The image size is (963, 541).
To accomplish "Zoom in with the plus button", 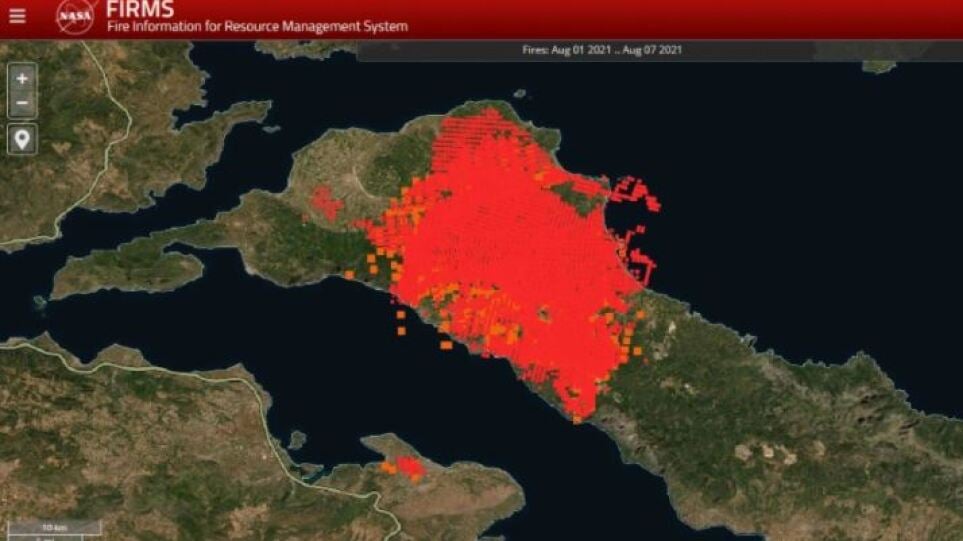I will (22, 78).
